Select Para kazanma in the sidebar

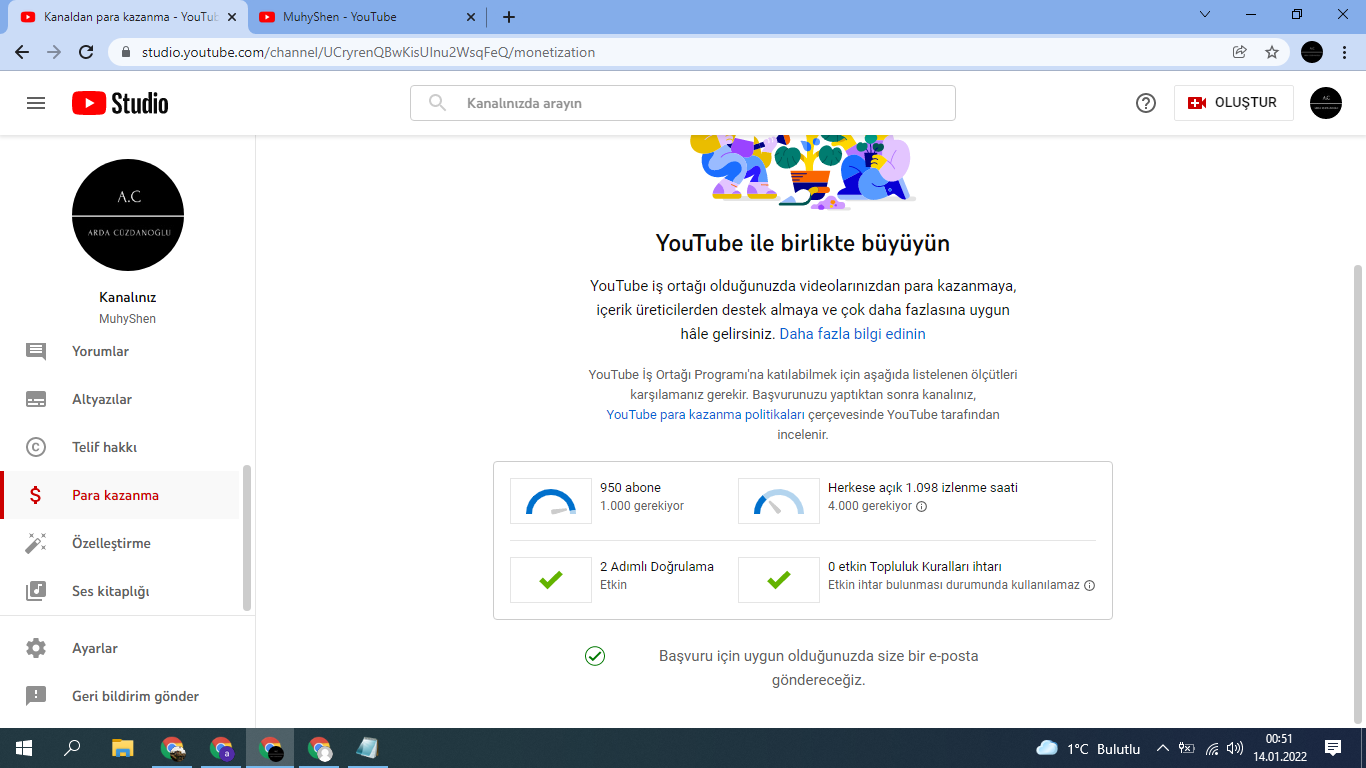click(120, 495)
